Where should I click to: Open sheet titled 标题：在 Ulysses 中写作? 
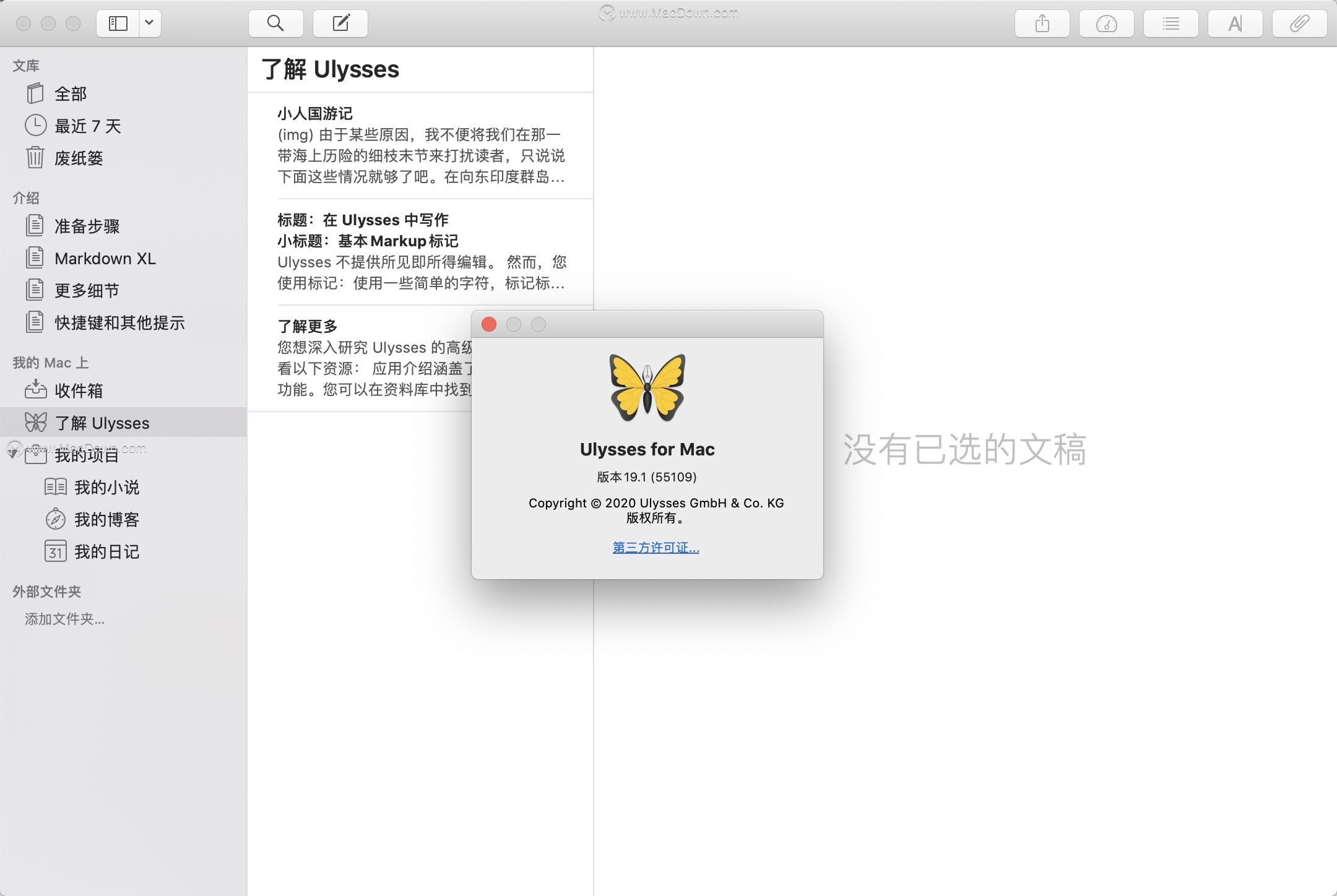click(x=420, y=252)
